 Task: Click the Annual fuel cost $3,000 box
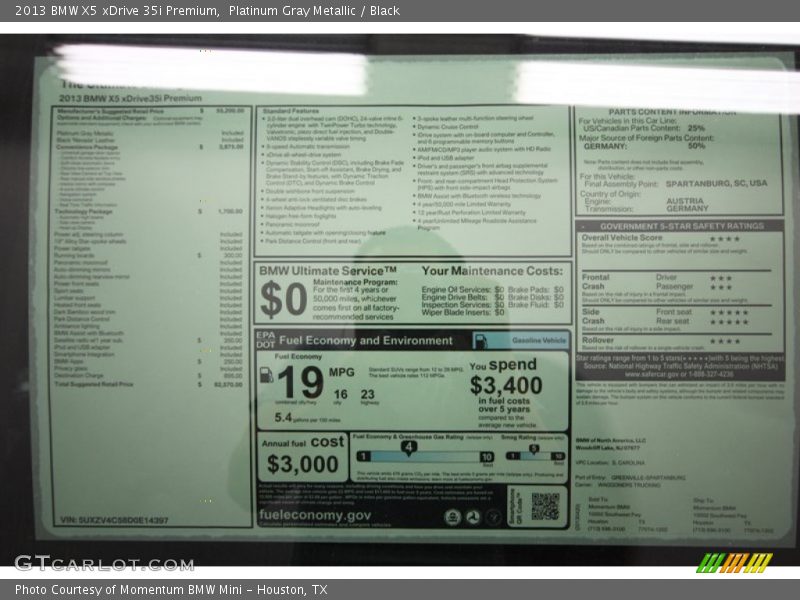click(x=302, y=458)
